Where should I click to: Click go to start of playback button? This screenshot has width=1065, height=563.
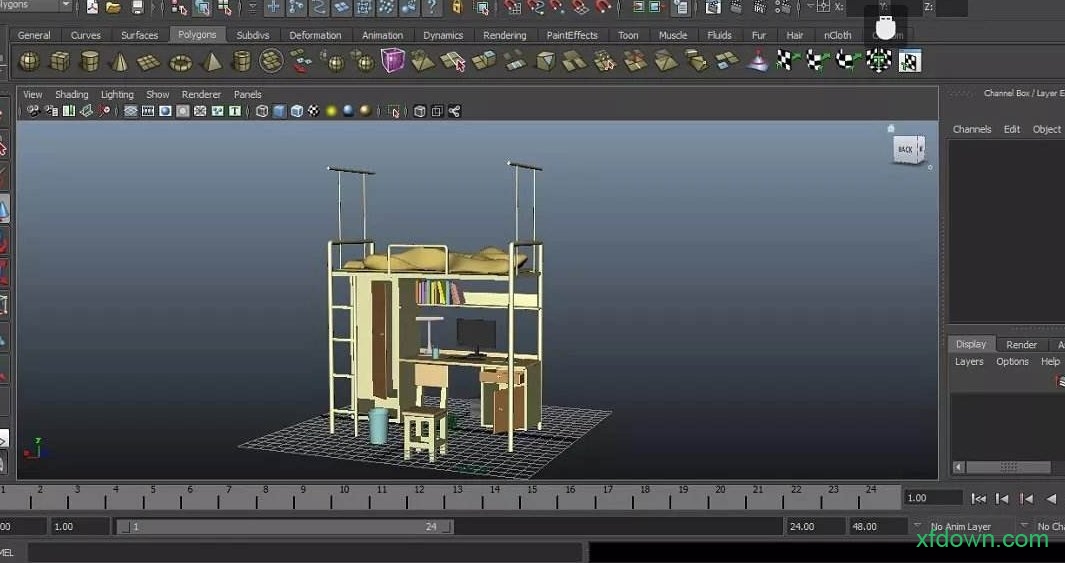coord(979,498)
